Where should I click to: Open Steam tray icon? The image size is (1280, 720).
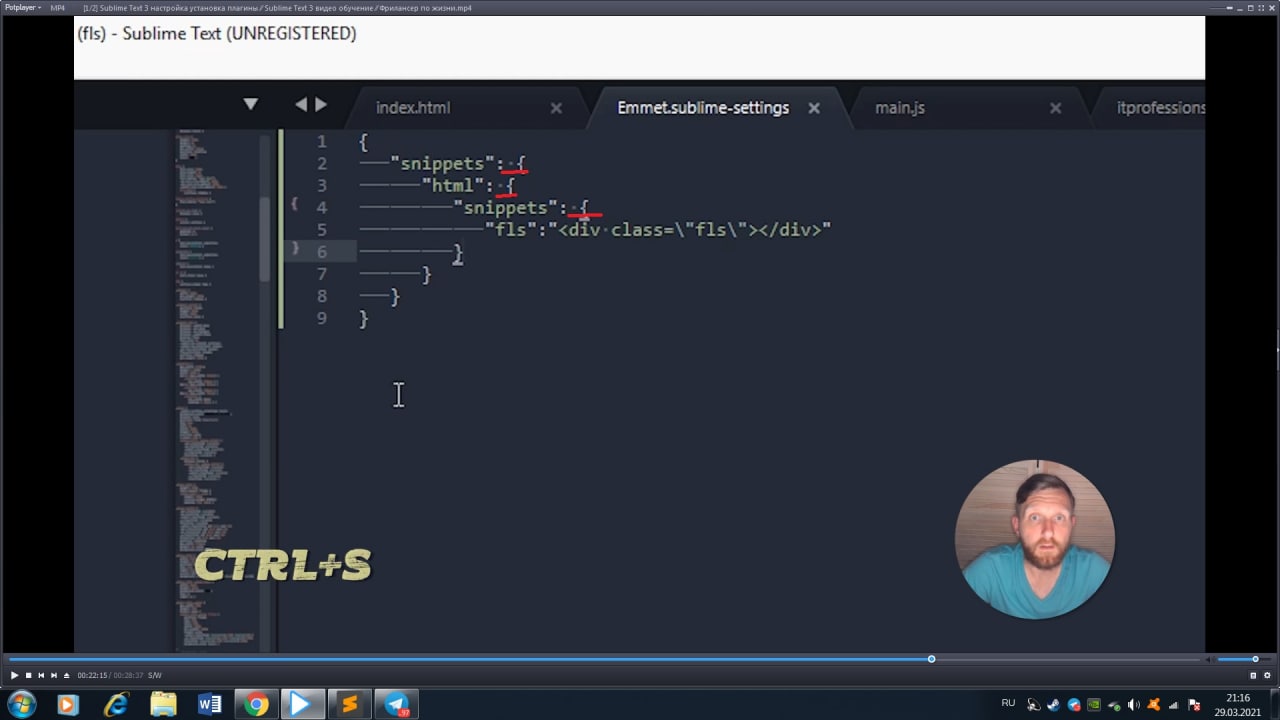tap(1053, 704)
